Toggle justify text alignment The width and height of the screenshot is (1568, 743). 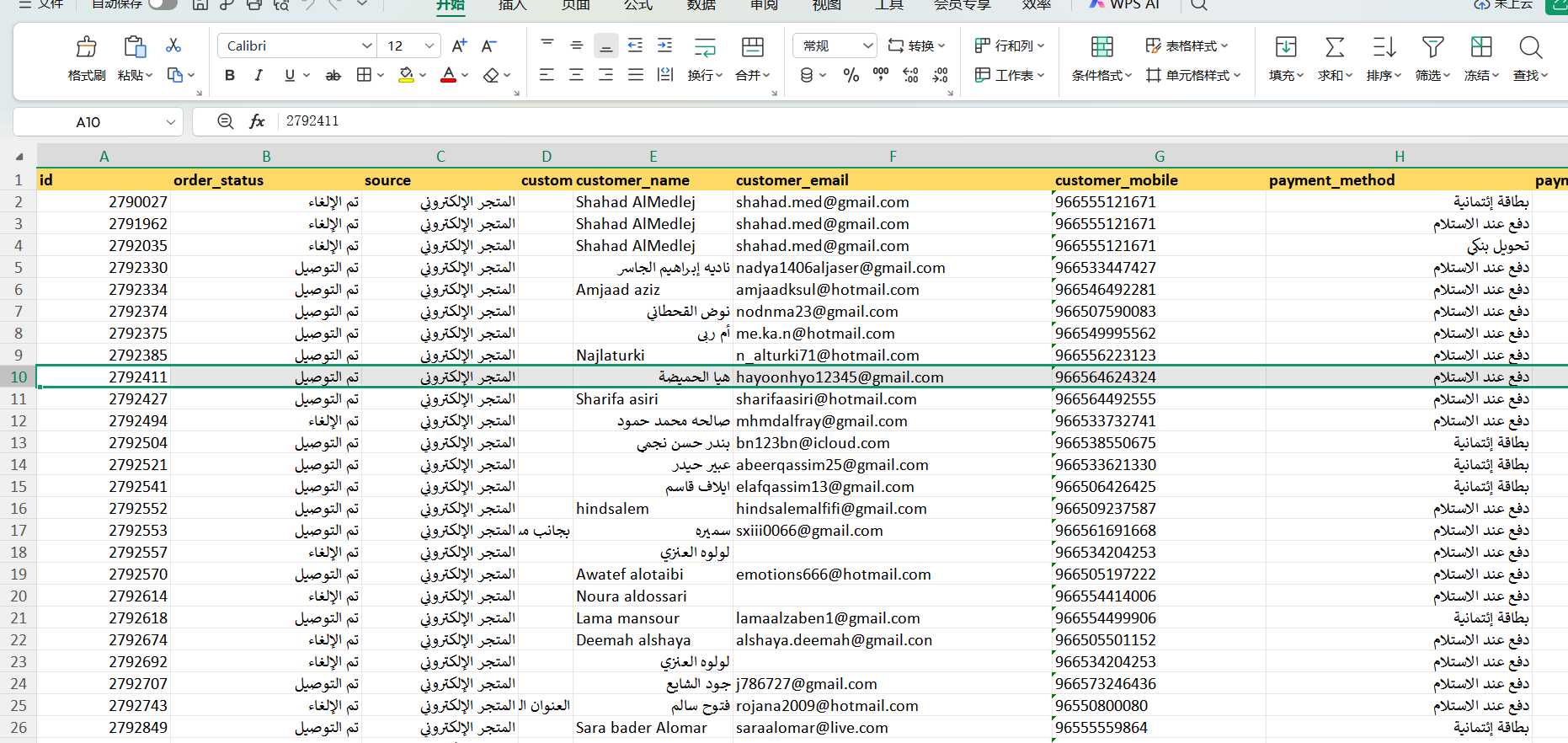click(636, 75)
